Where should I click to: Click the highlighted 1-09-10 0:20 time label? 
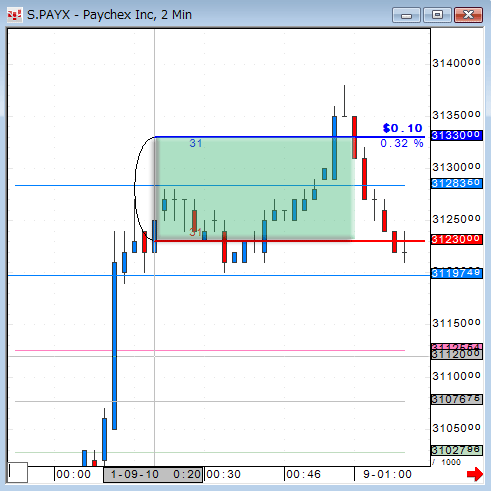(153, 474)
